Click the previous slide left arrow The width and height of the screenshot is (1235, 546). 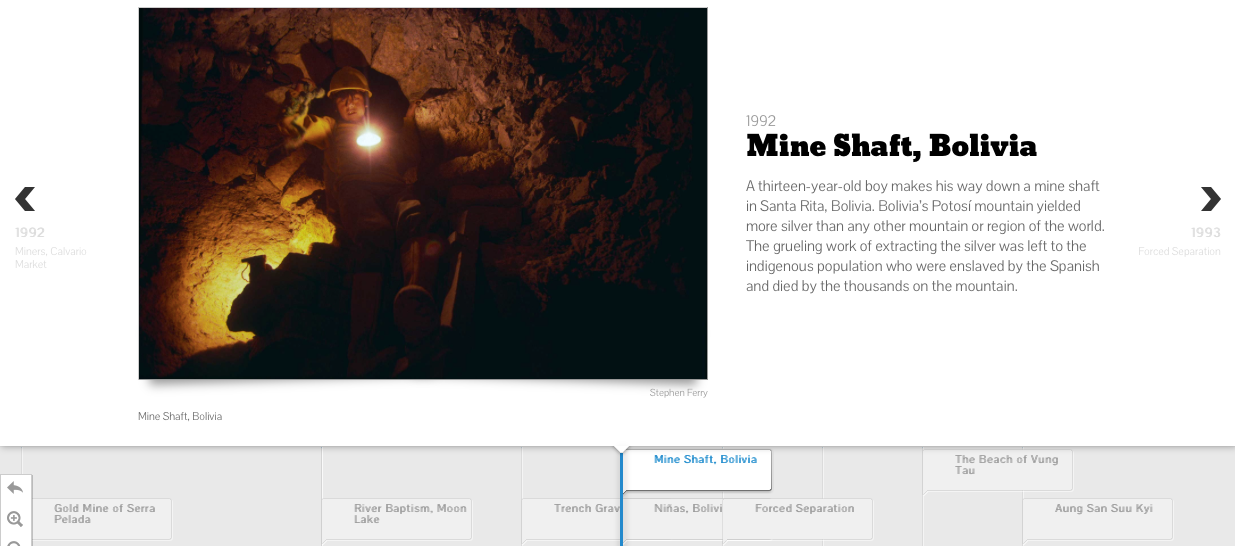[25, 199]
